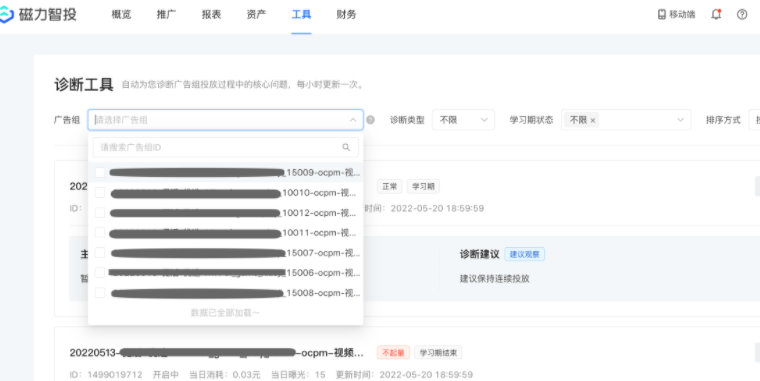Image resolution: width=760 pixels, height=381 pixels.
Task: Select the 工具 tab
Action: tap(301, 15)
